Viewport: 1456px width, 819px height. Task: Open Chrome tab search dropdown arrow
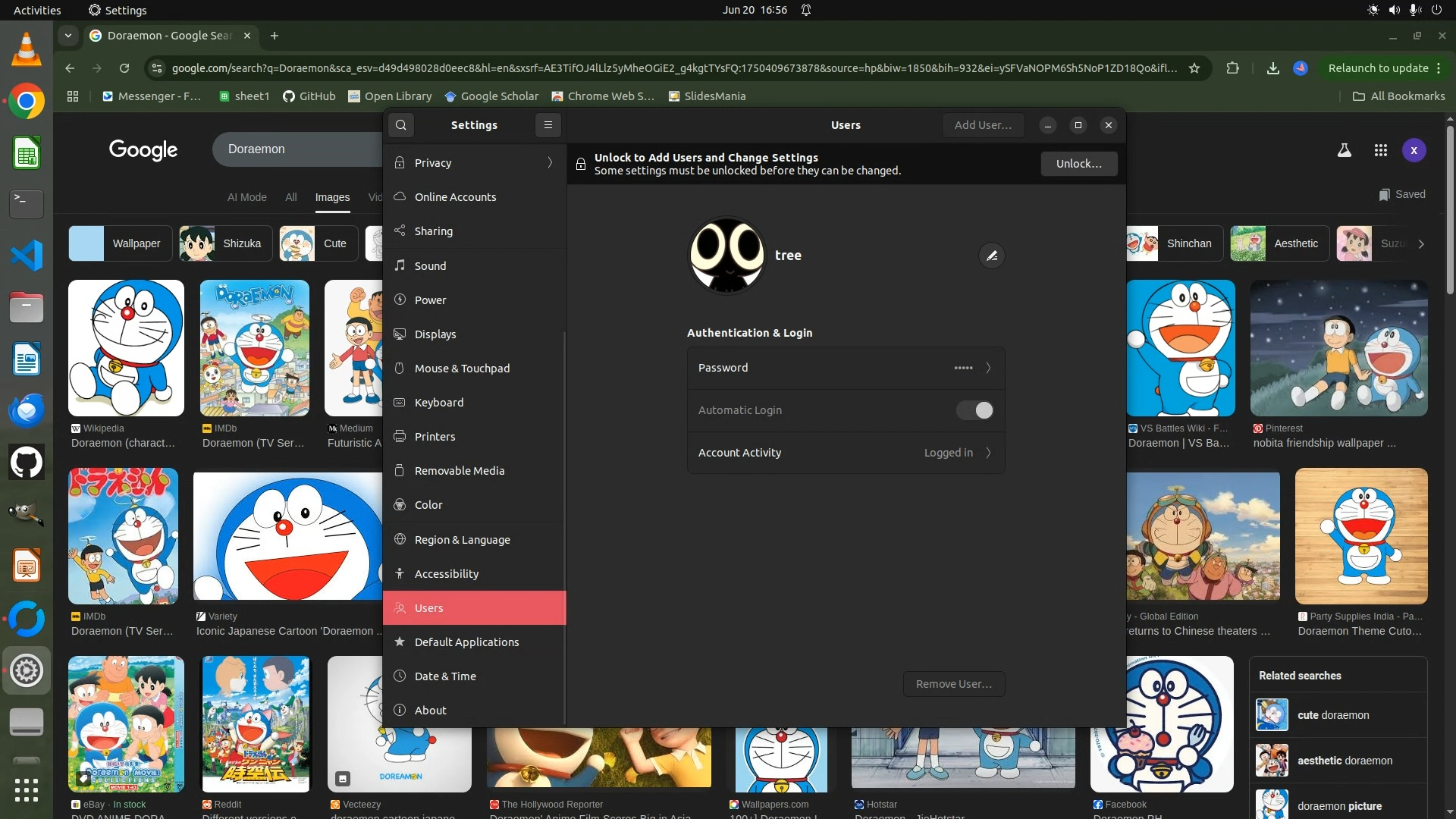[68, 36]
